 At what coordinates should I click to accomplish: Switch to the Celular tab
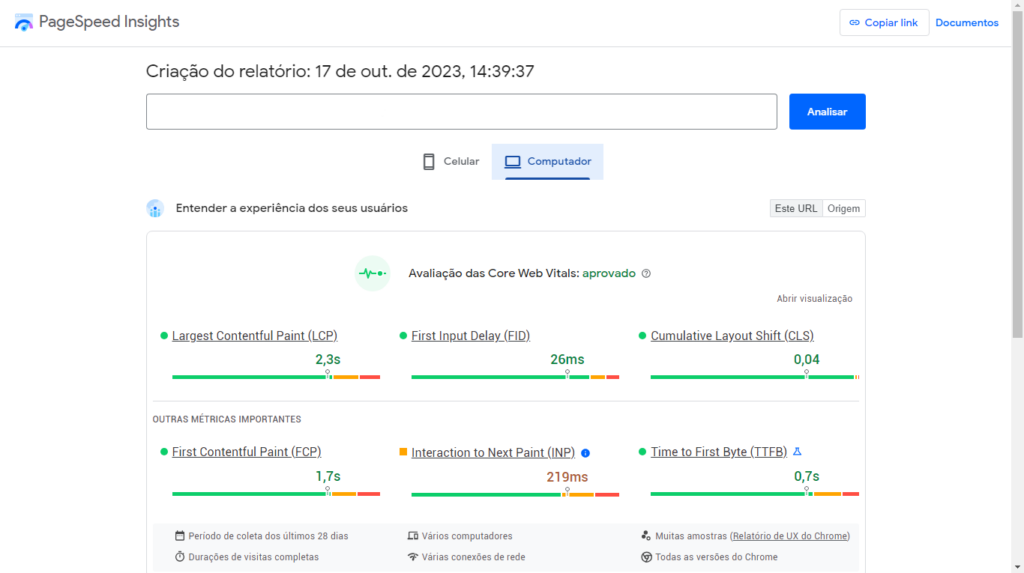[451, 161]
